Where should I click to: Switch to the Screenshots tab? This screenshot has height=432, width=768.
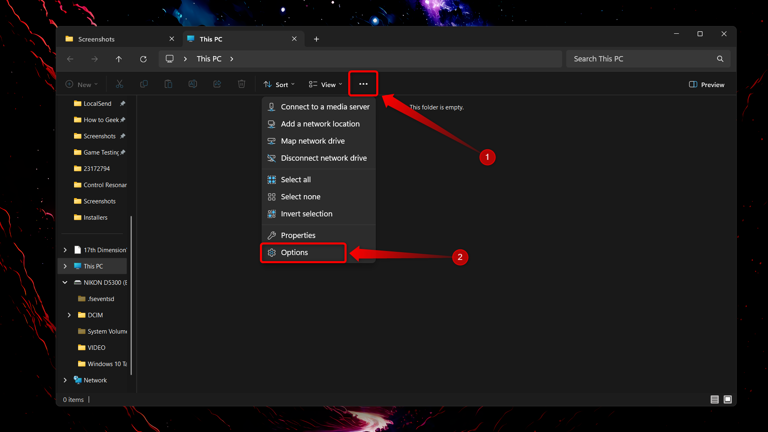[x=119, y=39]
